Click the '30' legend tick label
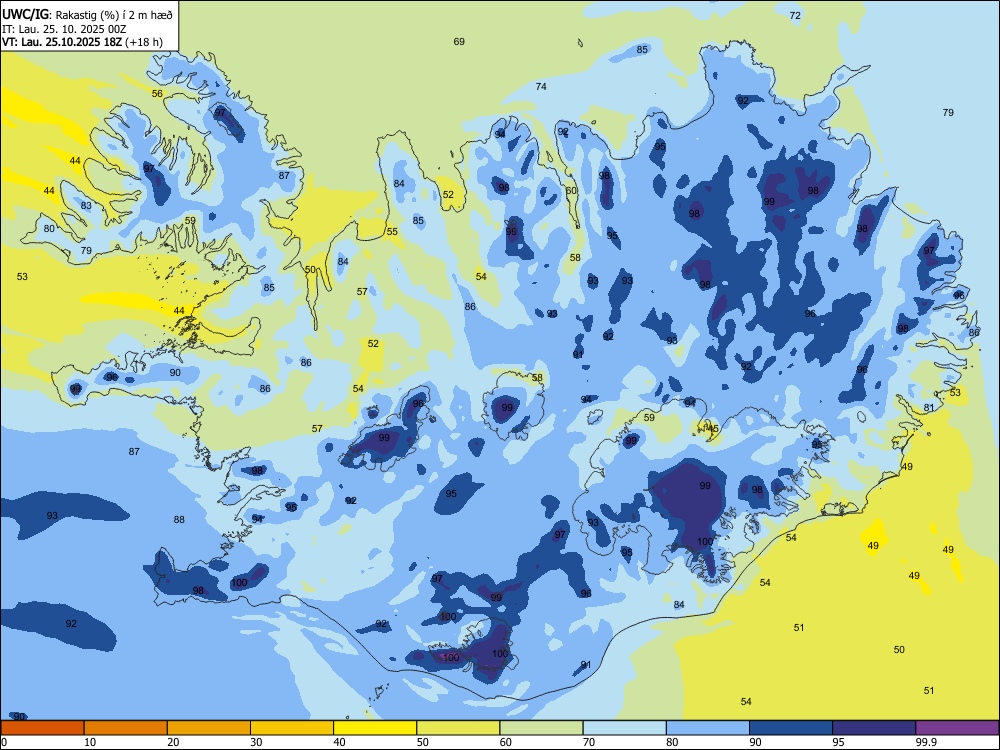Image resolution: width=1000 pixels, height=750 pixels. click(x=256, y=742)
